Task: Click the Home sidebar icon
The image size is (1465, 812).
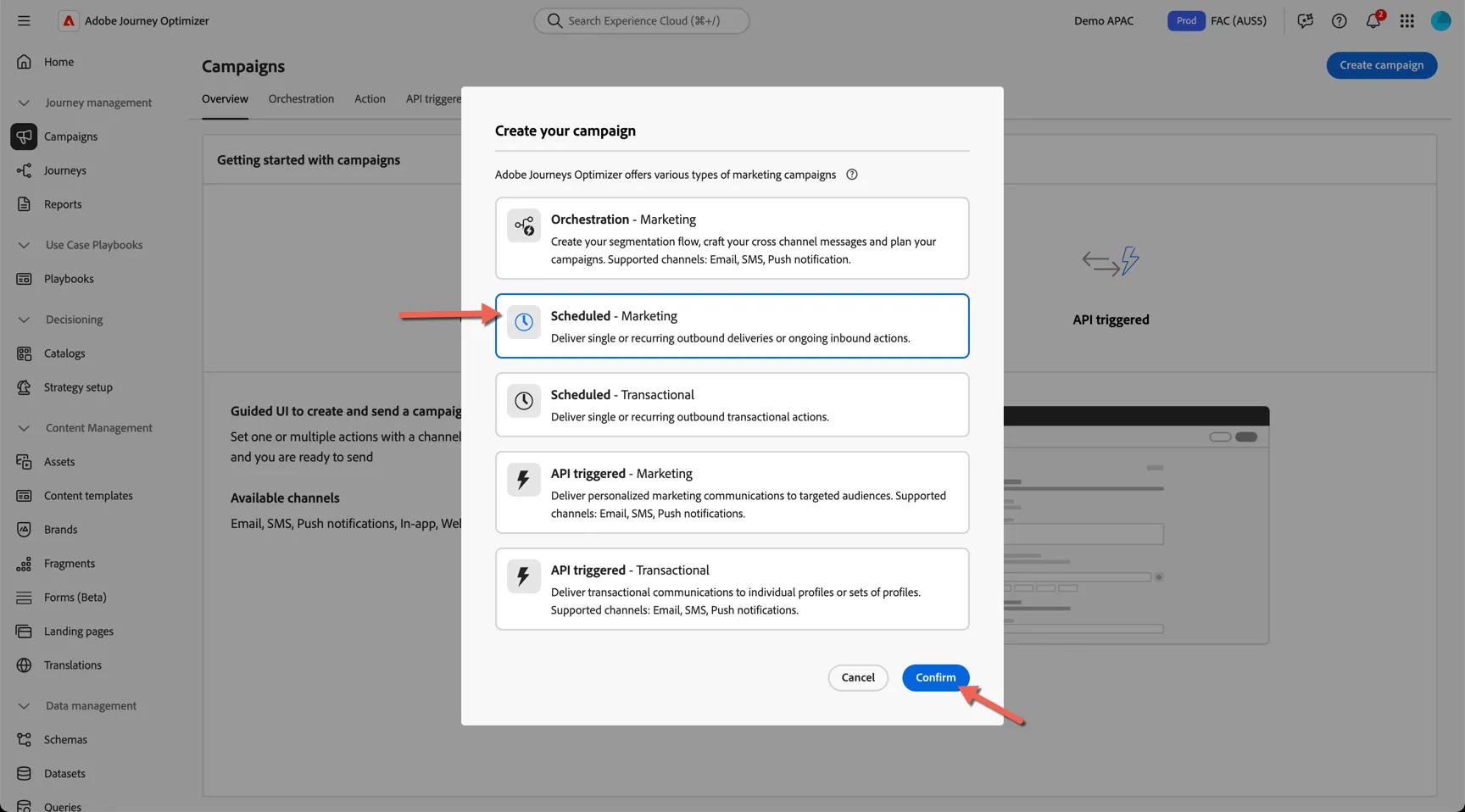Action: [x=24, y=62]
